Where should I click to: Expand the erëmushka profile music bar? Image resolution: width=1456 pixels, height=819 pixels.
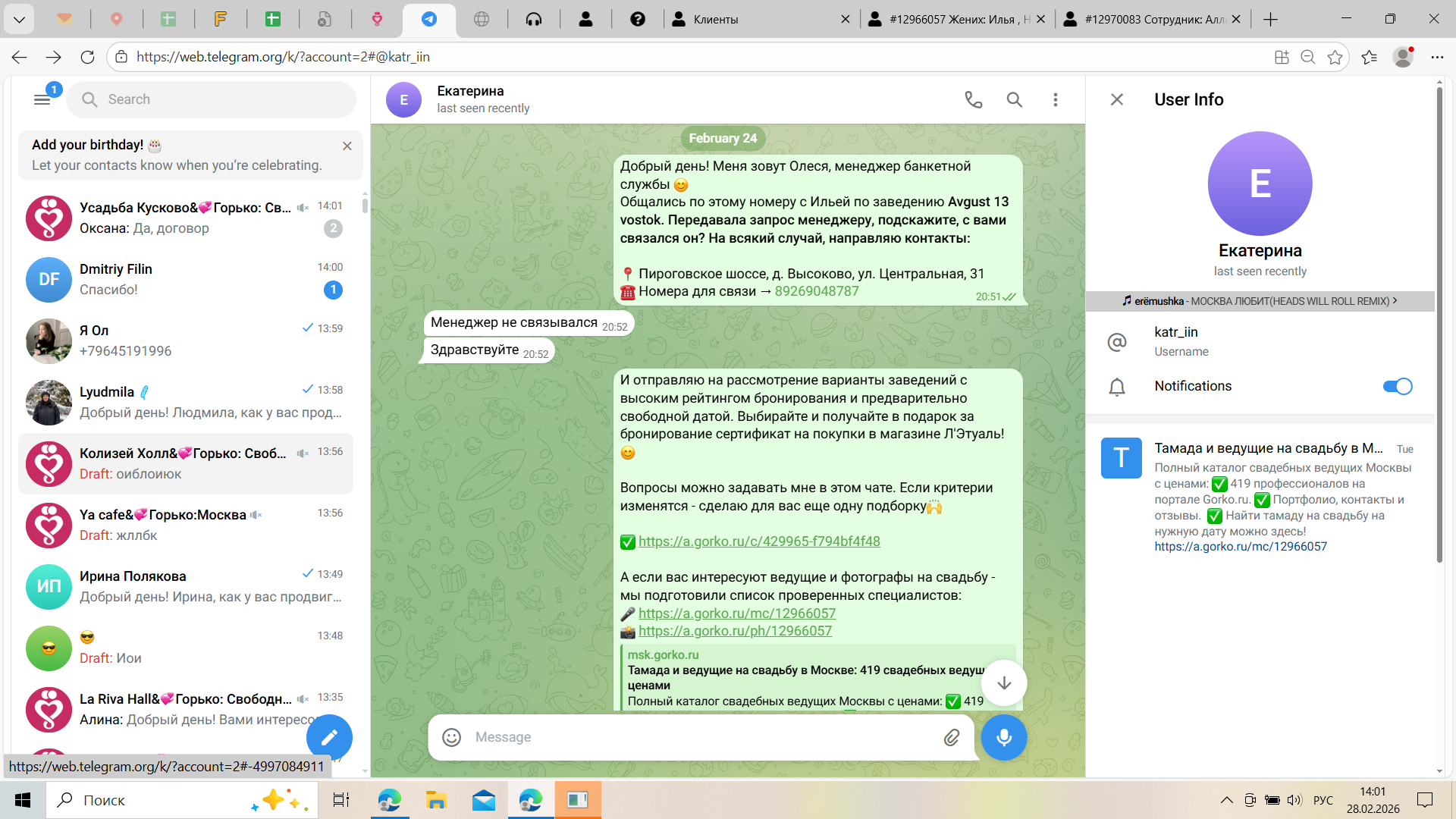[1260, 301]
